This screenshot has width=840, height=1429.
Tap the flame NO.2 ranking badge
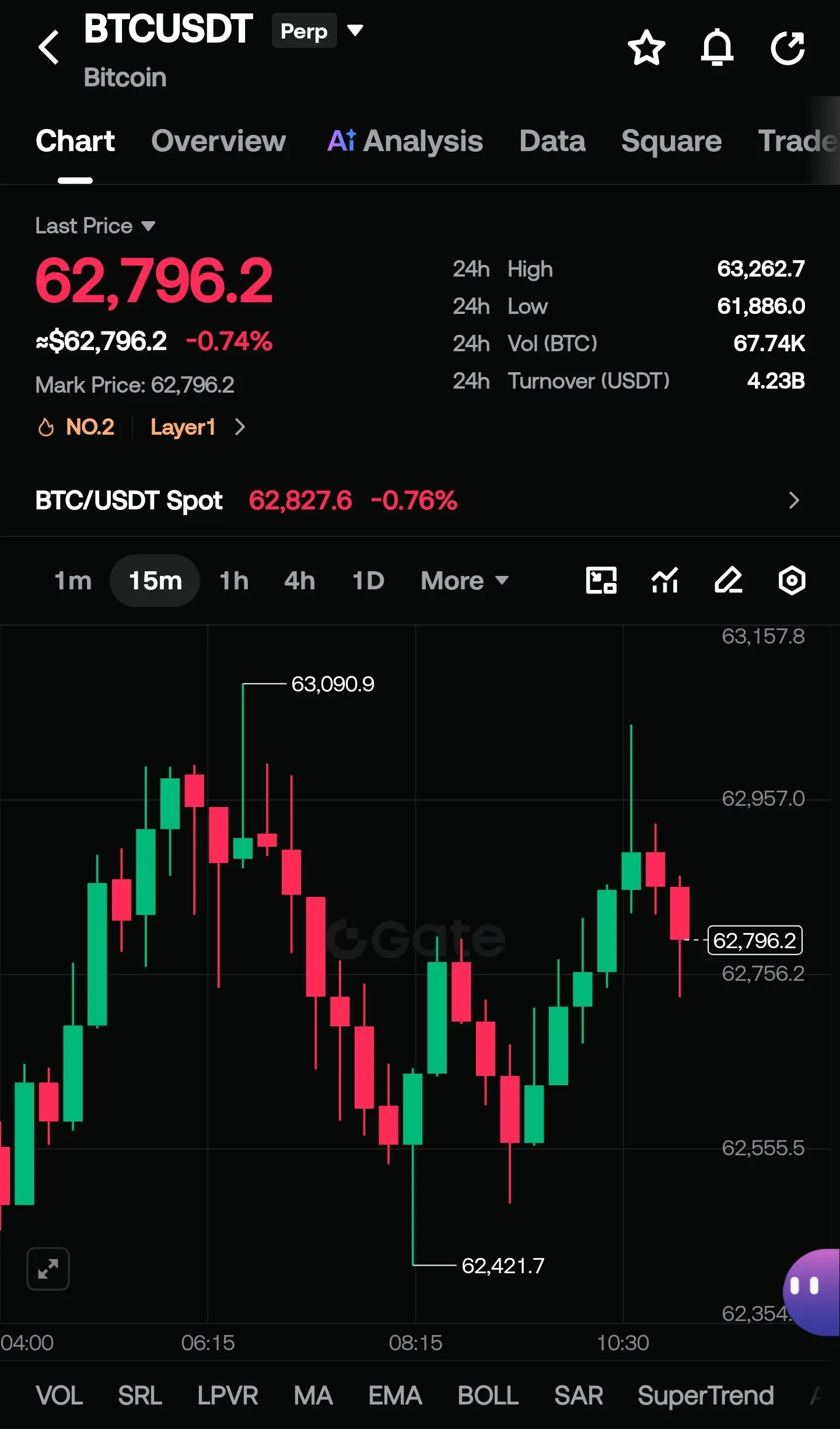pos(76,427)
